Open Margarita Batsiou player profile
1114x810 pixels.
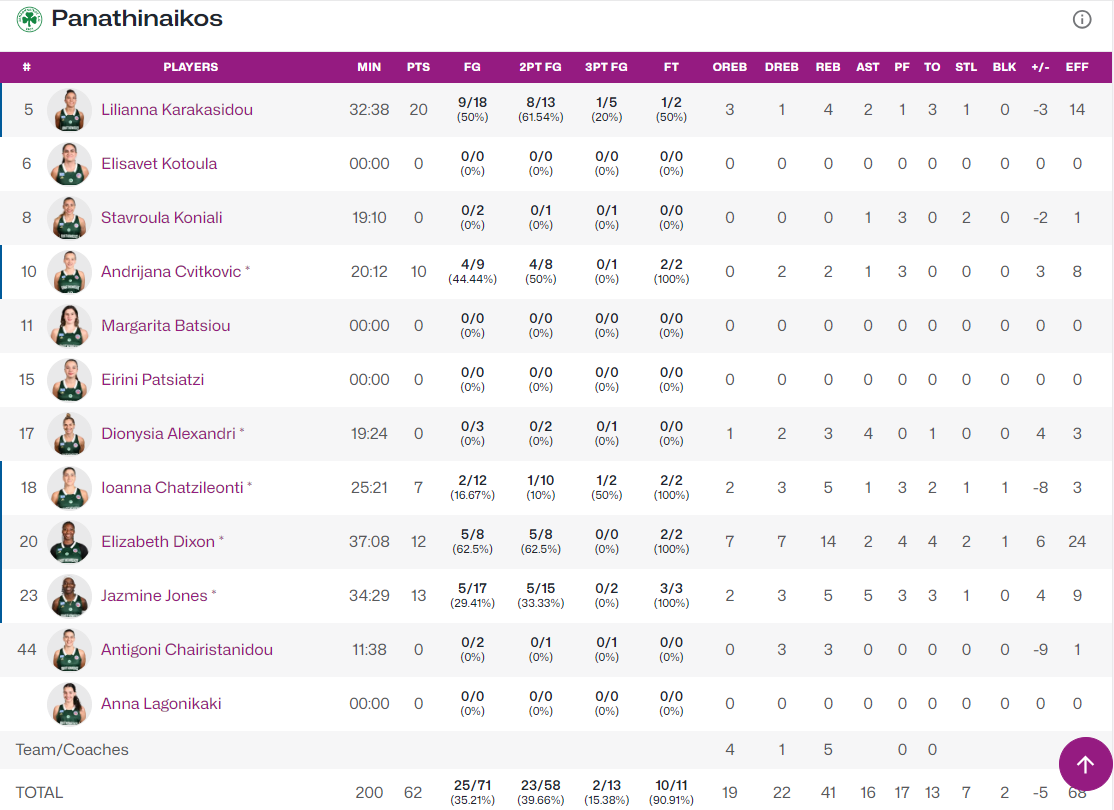point(166,325)
